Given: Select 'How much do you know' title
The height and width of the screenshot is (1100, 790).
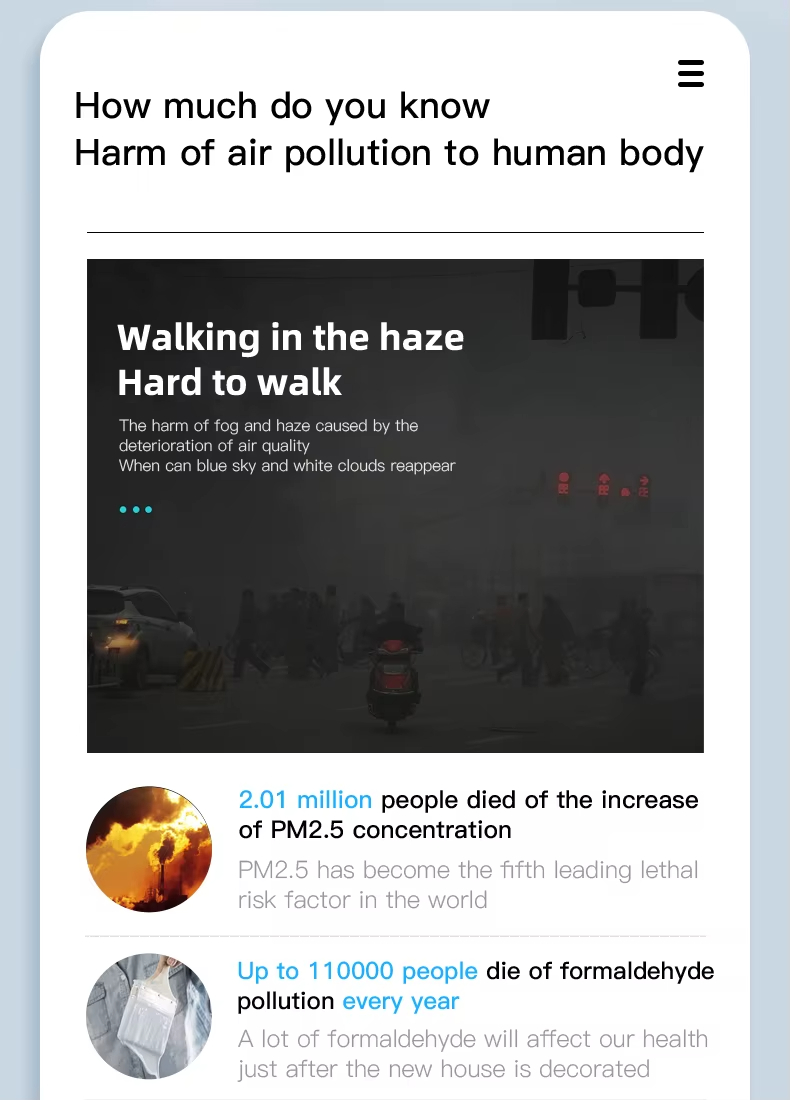Looking at the screenshot, I should 282,106.
